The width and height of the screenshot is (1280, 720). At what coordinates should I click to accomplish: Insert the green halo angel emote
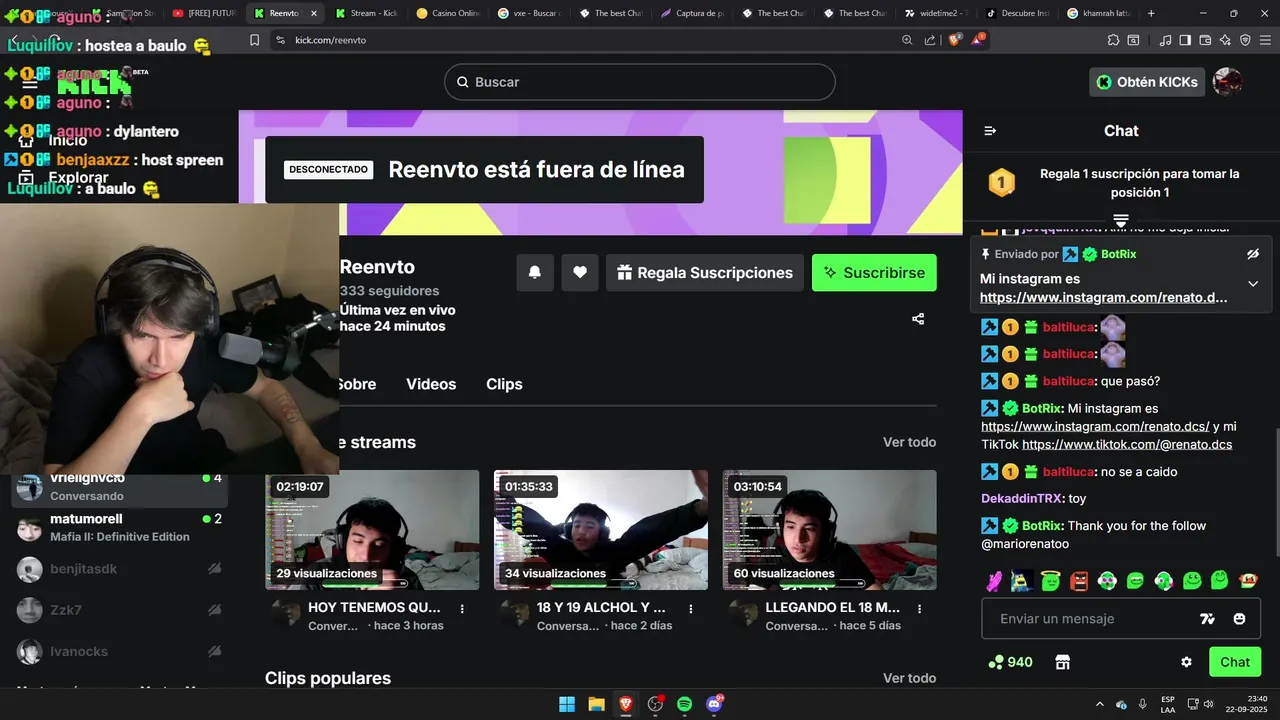[x=1050, y=580]
